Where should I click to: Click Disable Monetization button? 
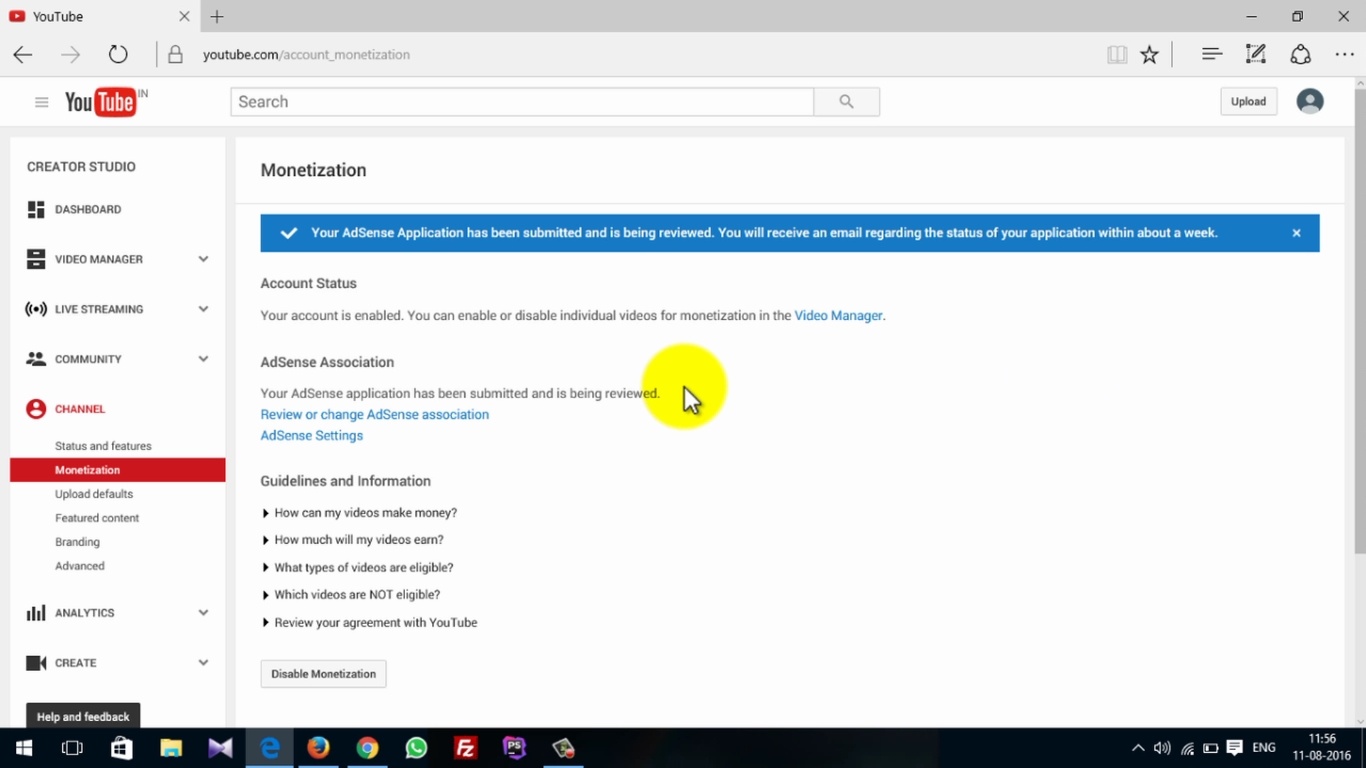coord(323,674)
